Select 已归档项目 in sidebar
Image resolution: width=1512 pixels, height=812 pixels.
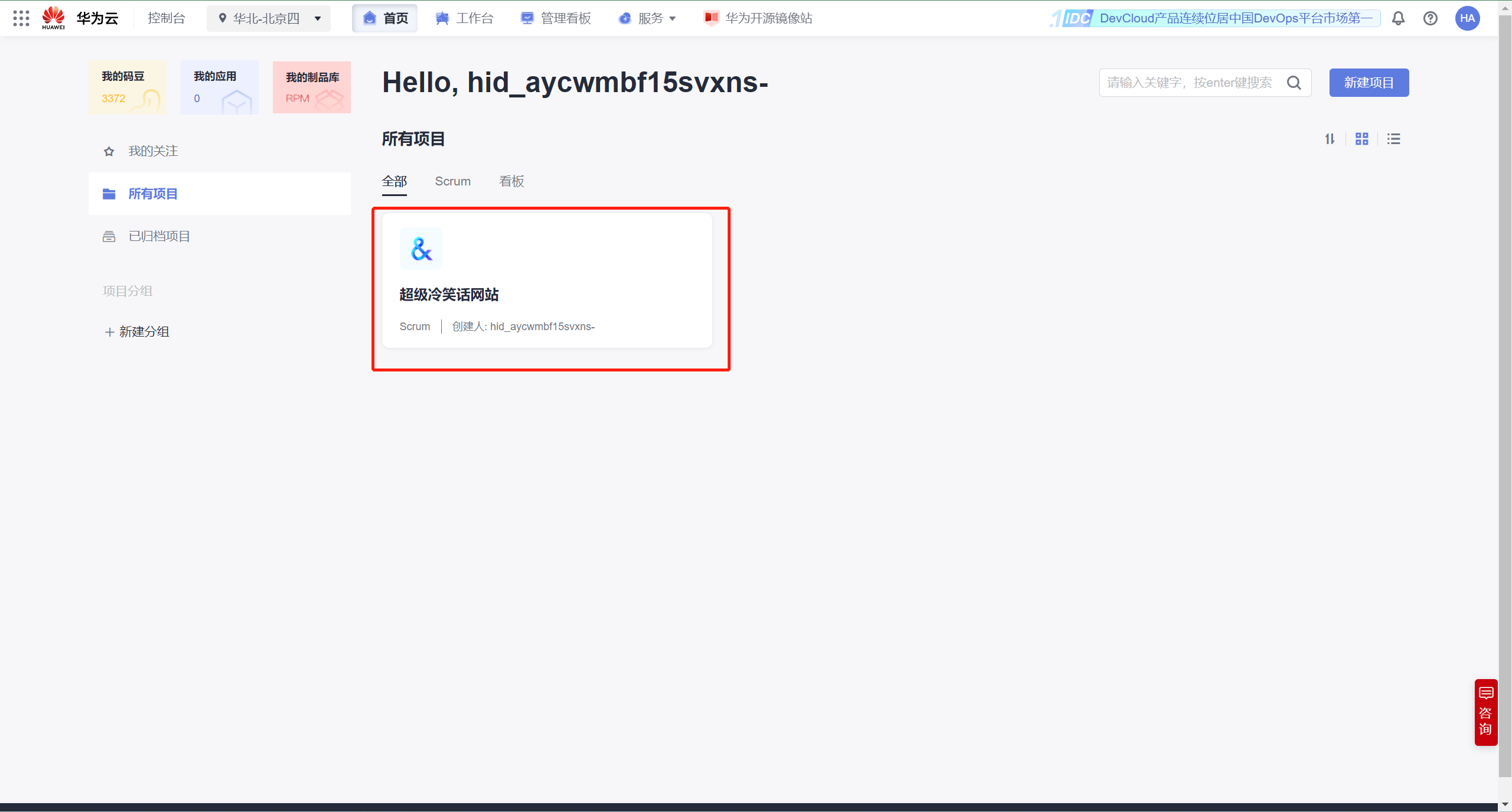point(220,236)
